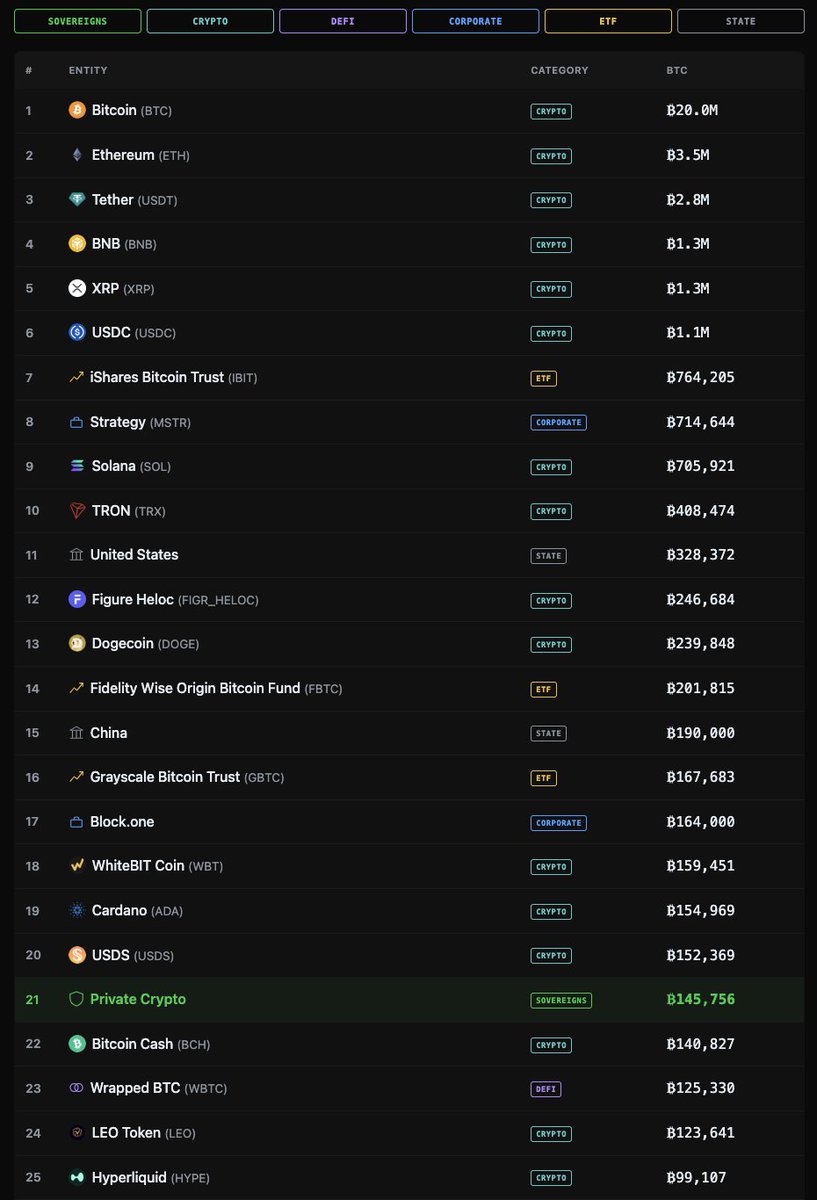Click the Ethereum diamond icon

77,155
